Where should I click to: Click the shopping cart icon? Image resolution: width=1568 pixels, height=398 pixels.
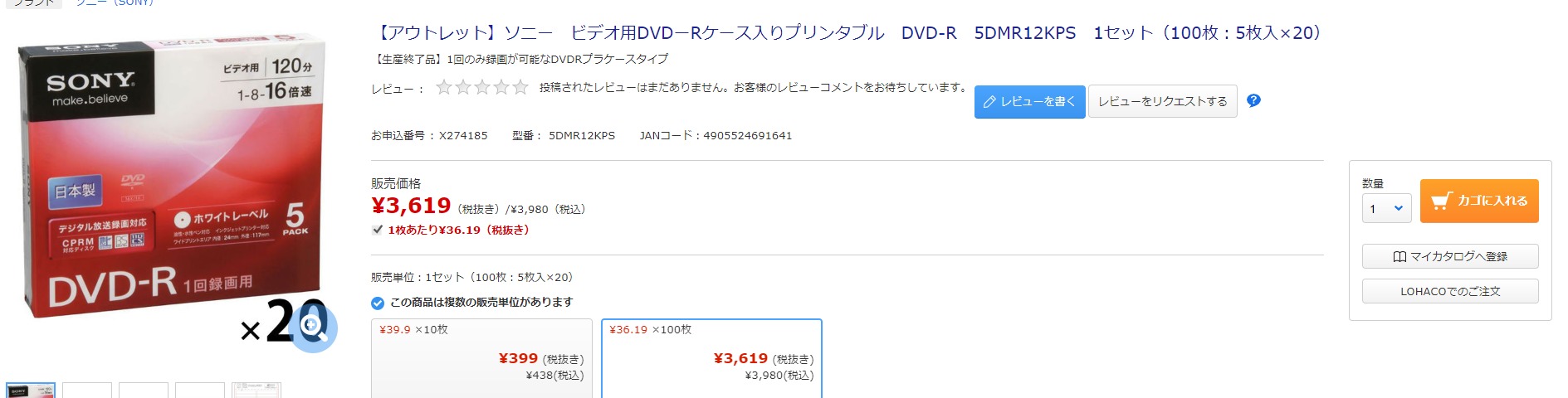click(1441, 201)
